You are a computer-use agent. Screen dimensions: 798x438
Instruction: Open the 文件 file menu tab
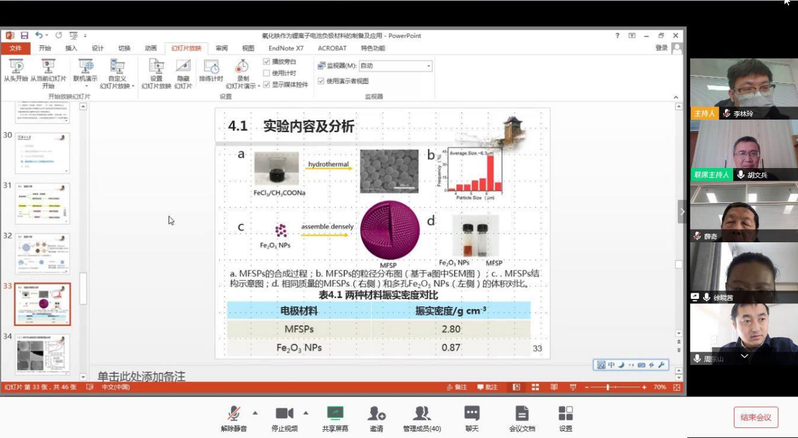click(15, 47)
